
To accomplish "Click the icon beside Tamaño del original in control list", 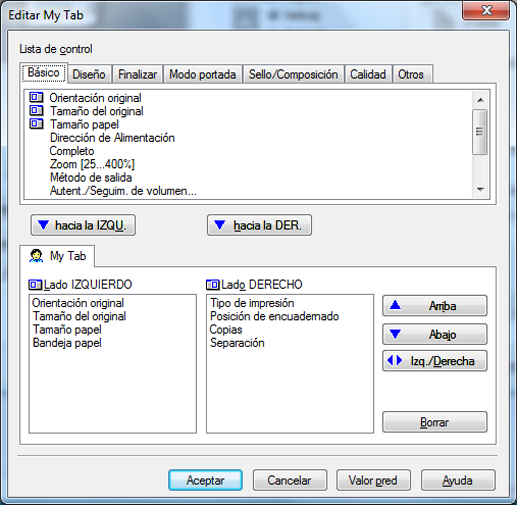I will (x=36, y=110).
